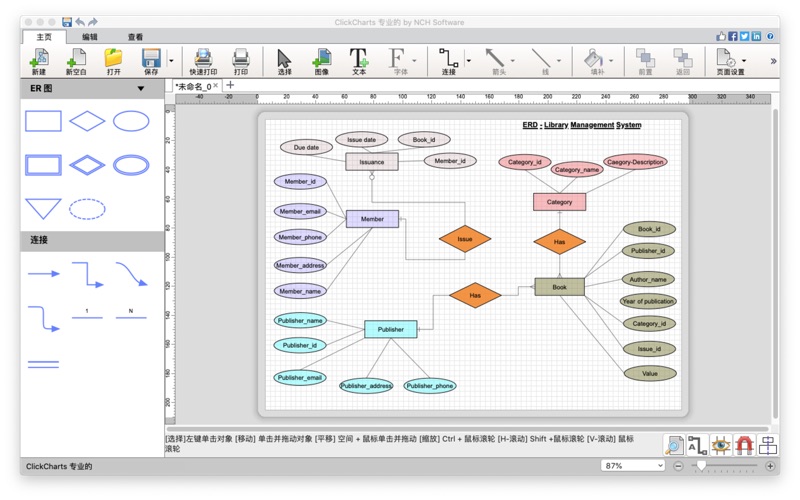Choose the dashed ellipse shape
The width and height of the screenshot is (800, 500).
tap(87, 209)
